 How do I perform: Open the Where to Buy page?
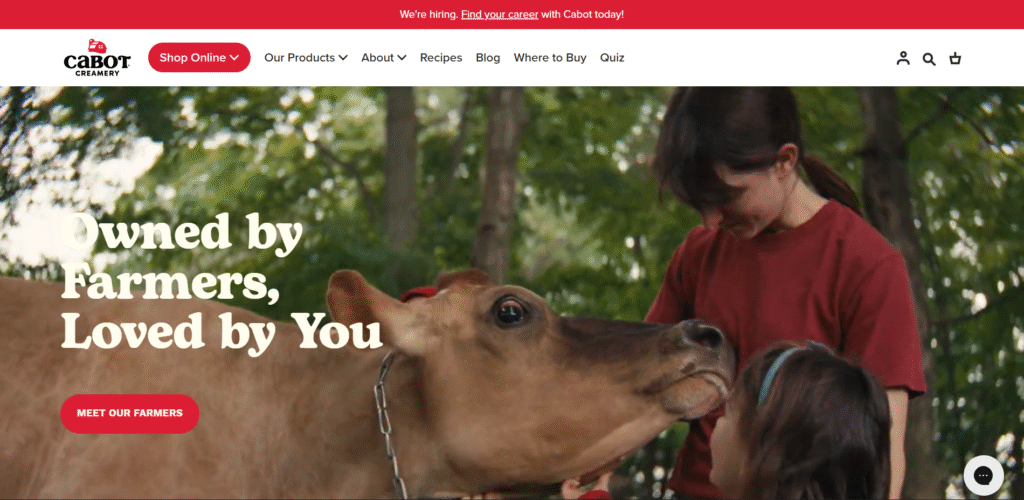click(550, 57)
